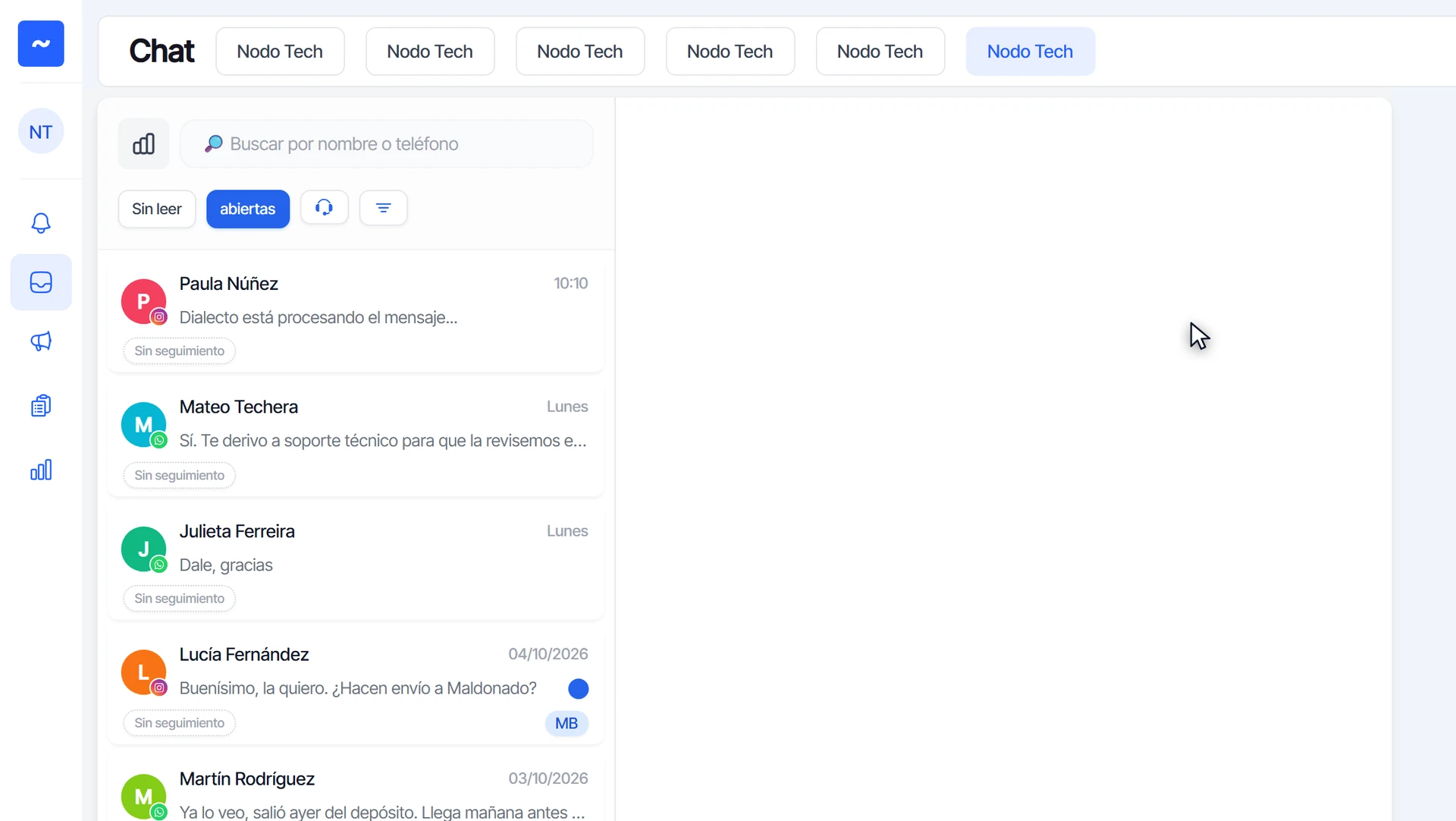The image size is (1456, 821).
Task: Click Lucía Fernández orange avatar
Action: pyautogui.click(x=144, y=672)
